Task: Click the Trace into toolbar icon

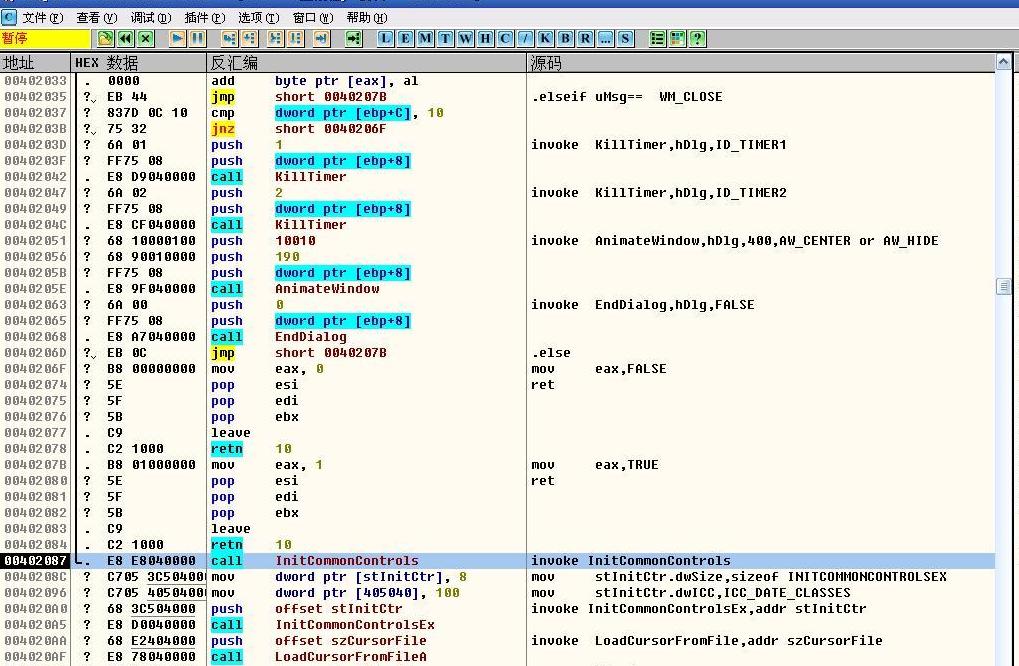Action: [x=276, y=38]
